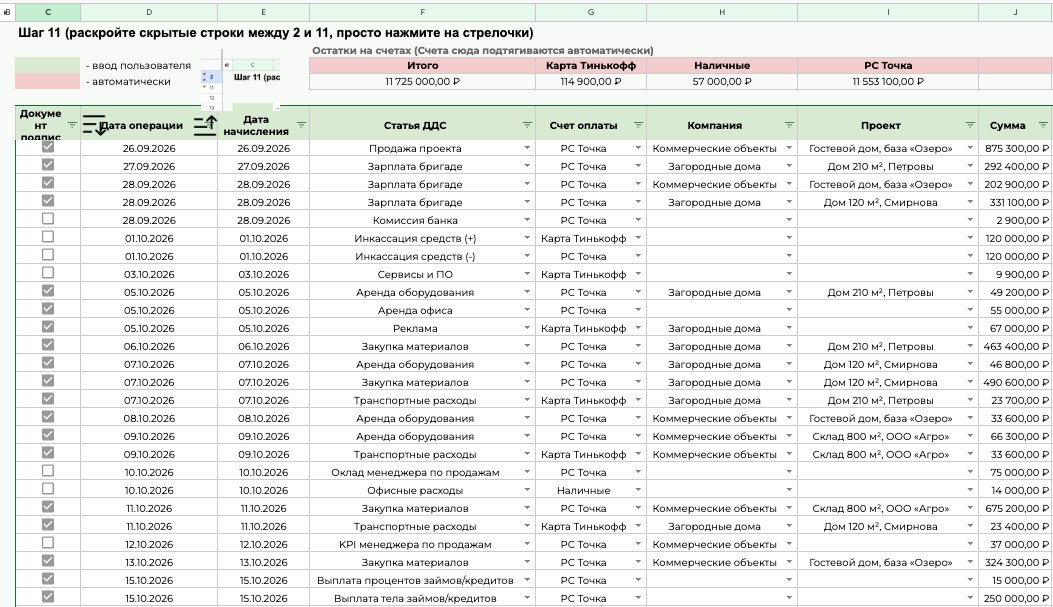
Task: Tick the checkbox in the Комиссия банка row
Action: click(x=48, y=219)
